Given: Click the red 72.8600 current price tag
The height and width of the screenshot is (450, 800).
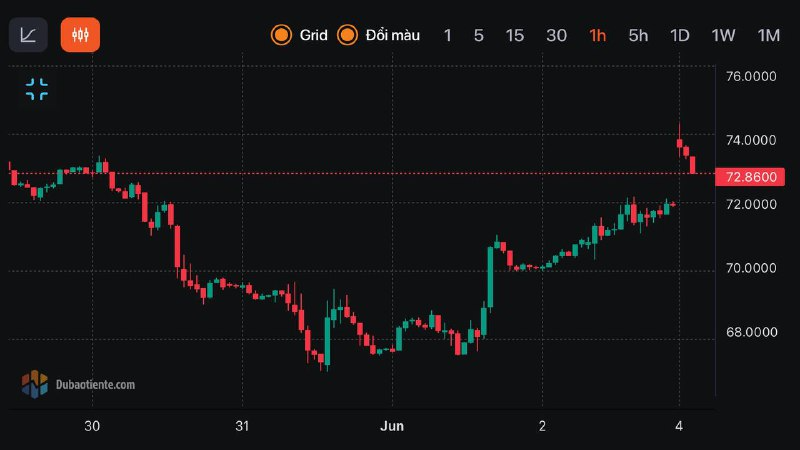Looking at the screenshot, I should [x=750, y=177].
